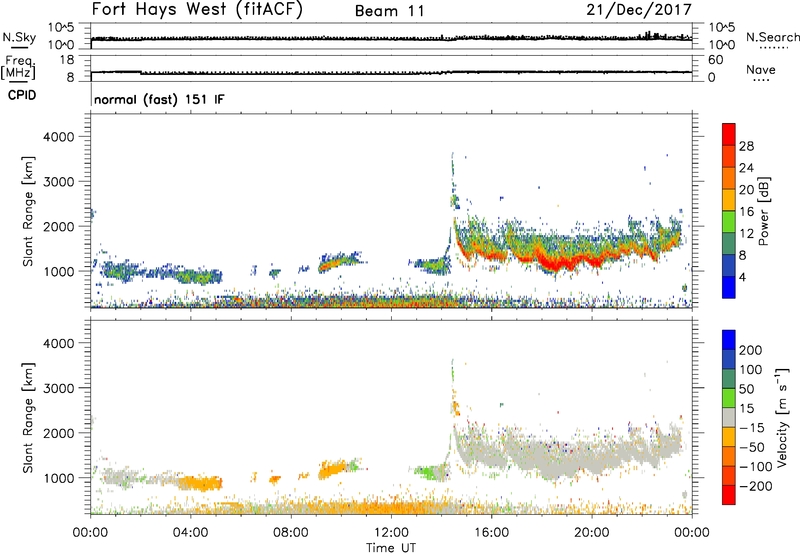Click the '2000' range tick in the velocity panel

[59, 433]
